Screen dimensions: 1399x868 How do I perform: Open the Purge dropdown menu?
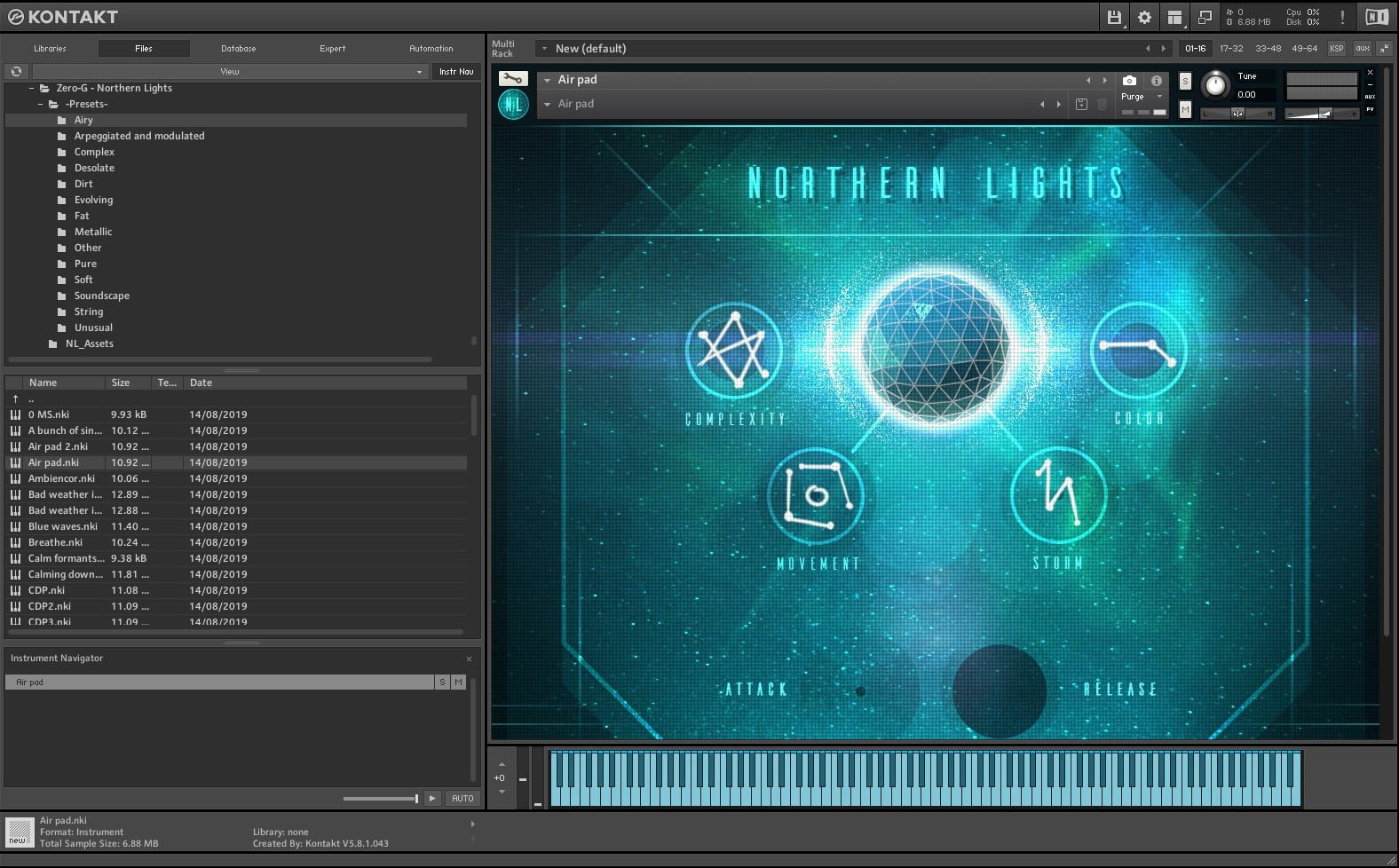(x=1142, y=96)
